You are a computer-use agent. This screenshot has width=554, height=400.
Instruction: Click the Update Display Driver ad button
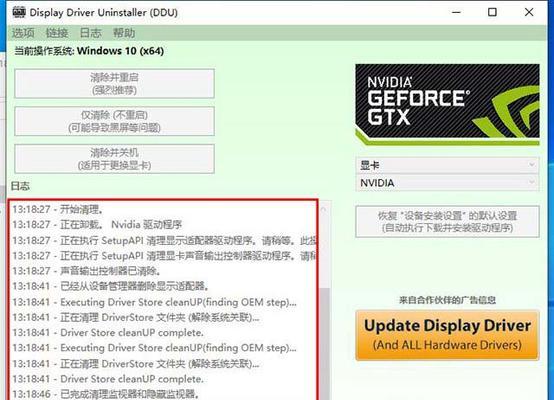tap(447, 335)
